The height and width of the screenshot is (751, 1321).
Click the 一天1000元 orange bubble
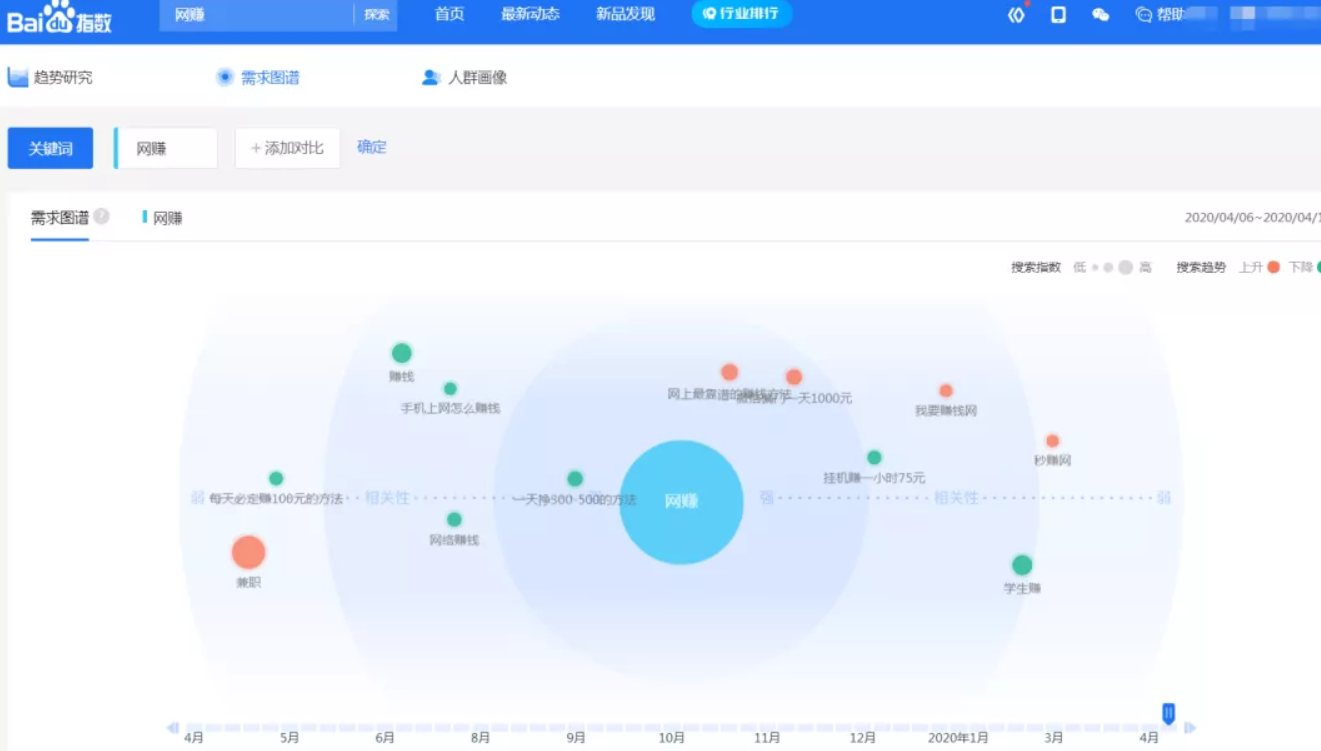click(794, 377)
